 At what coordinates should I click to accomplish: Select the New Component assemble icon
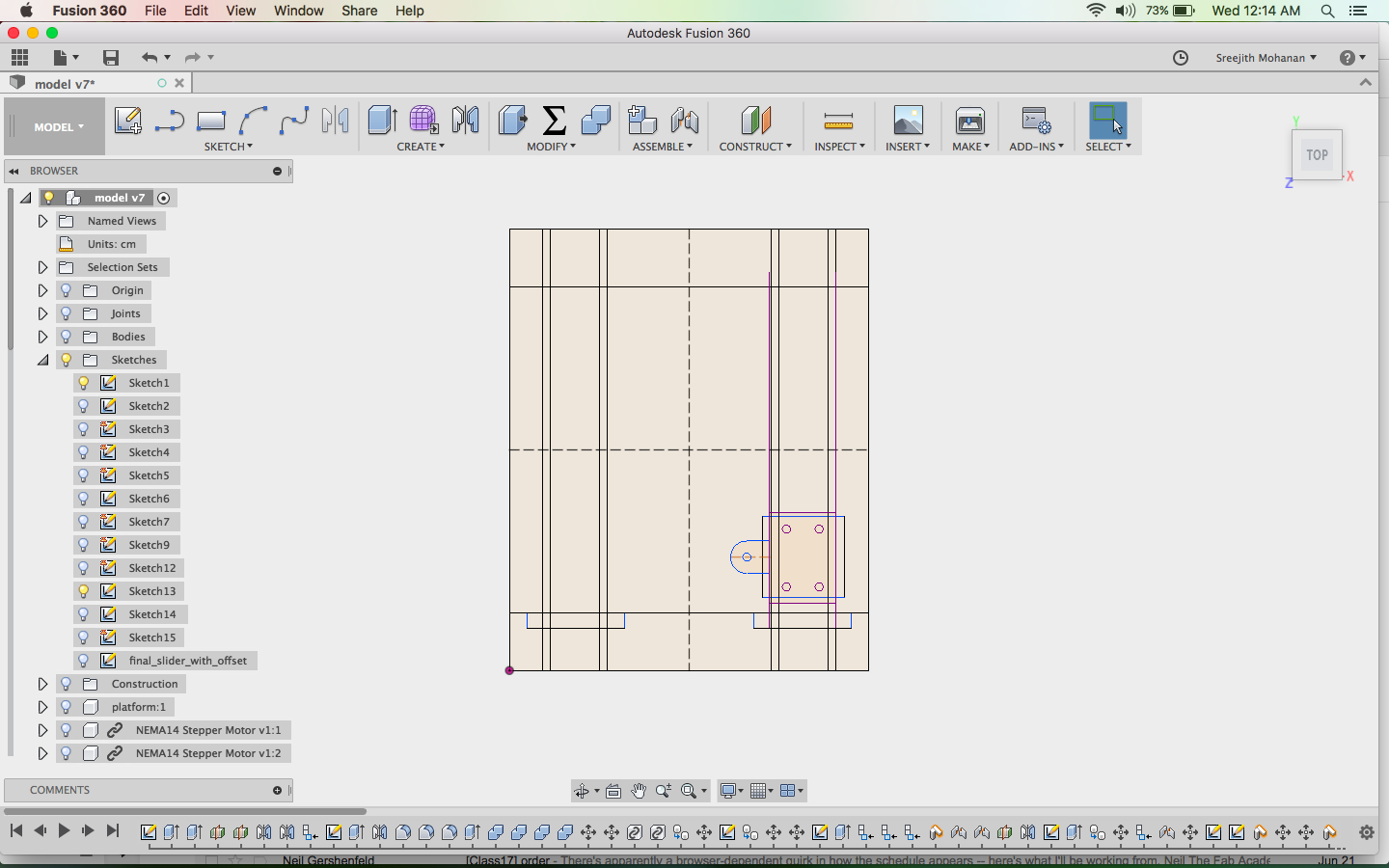[x=642, y=121]
